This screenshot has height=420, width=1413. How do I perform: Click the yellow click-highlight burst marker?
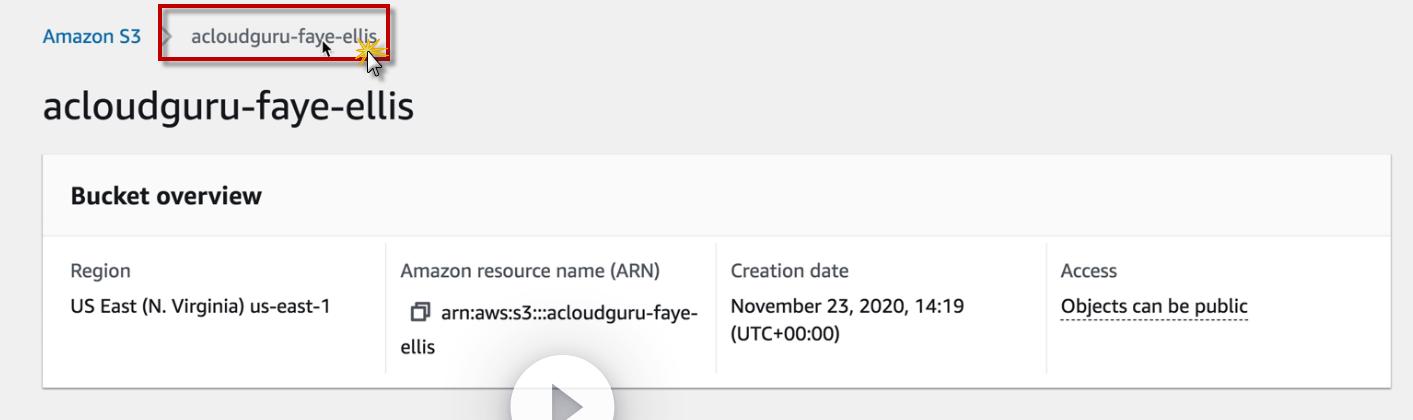pos(369,46)
